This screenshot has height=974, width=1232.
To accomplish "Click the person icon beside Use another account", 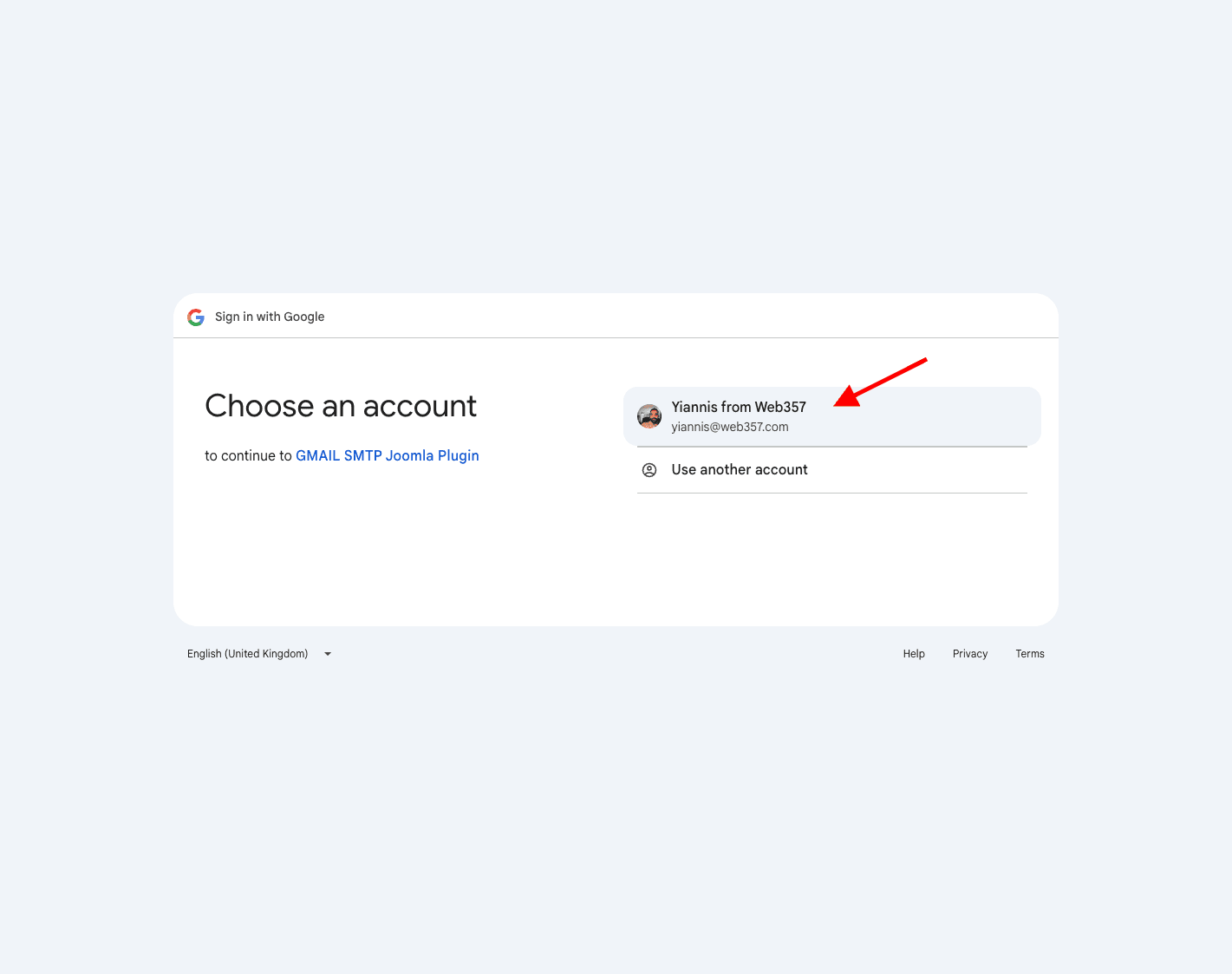I will [x=649, y=470].
